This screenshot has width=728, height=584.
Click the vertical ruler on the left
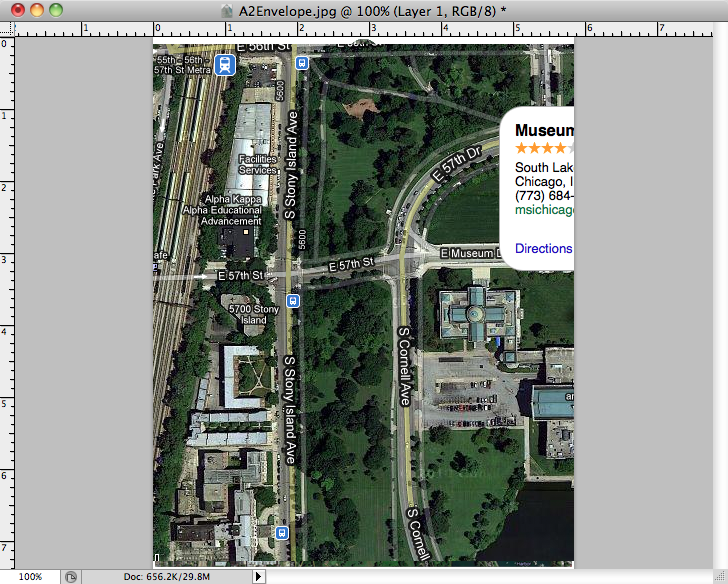pyautogui.click(x=7, y=303)
